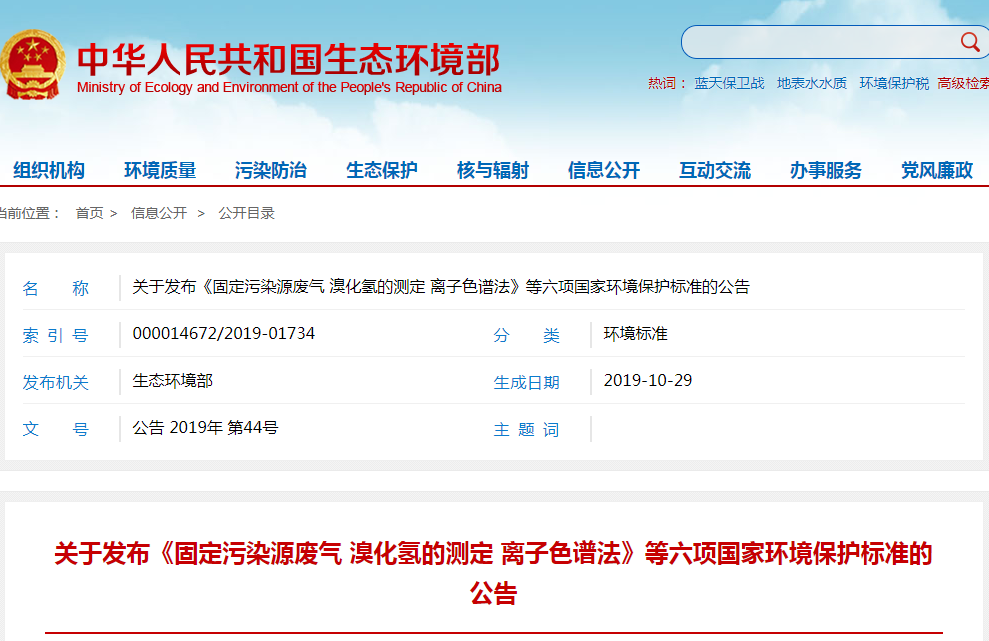The width and height of the screenshot is (989, 641).
Task: Open the 环境质量 menu
Action: coord(160,170)
